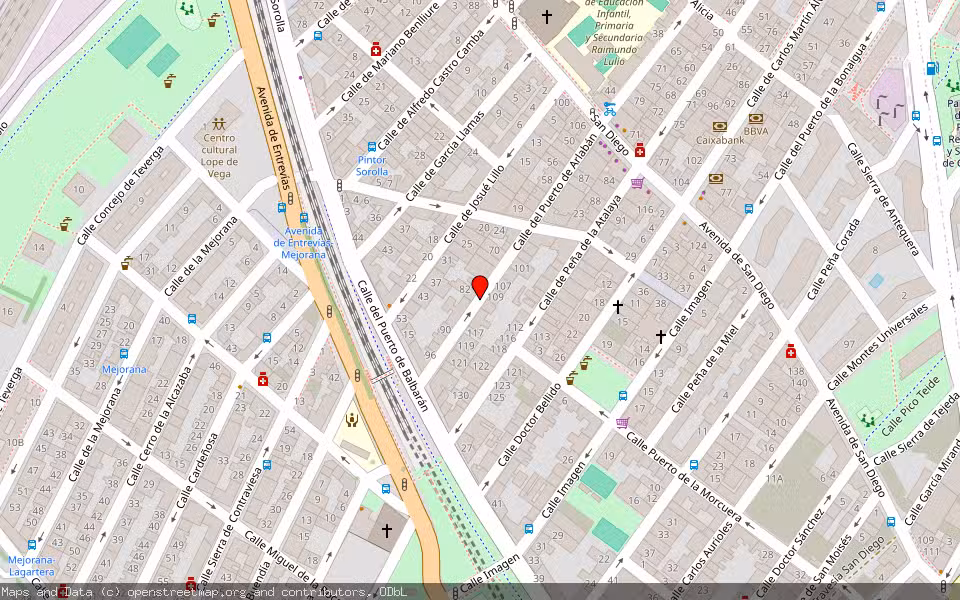
Task: Click the pharmacy icon on Avenida San Diego corner
Action: coord(640,150)
